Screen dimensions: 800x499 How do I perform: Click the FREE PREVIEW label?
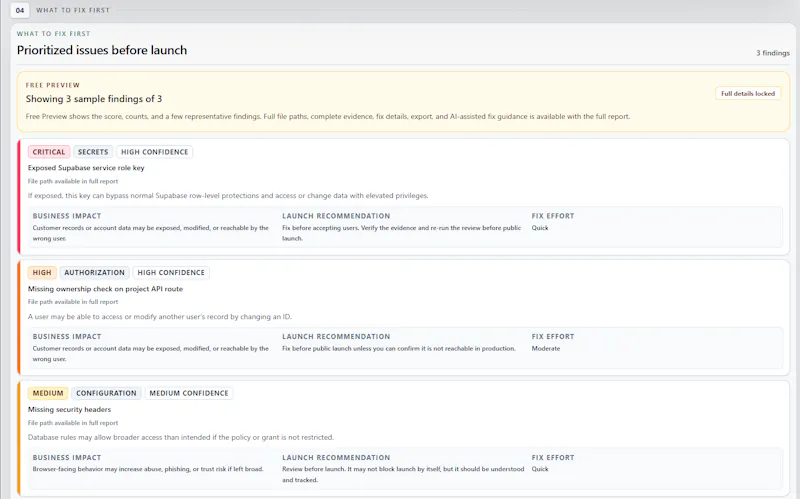click(53, 85)
